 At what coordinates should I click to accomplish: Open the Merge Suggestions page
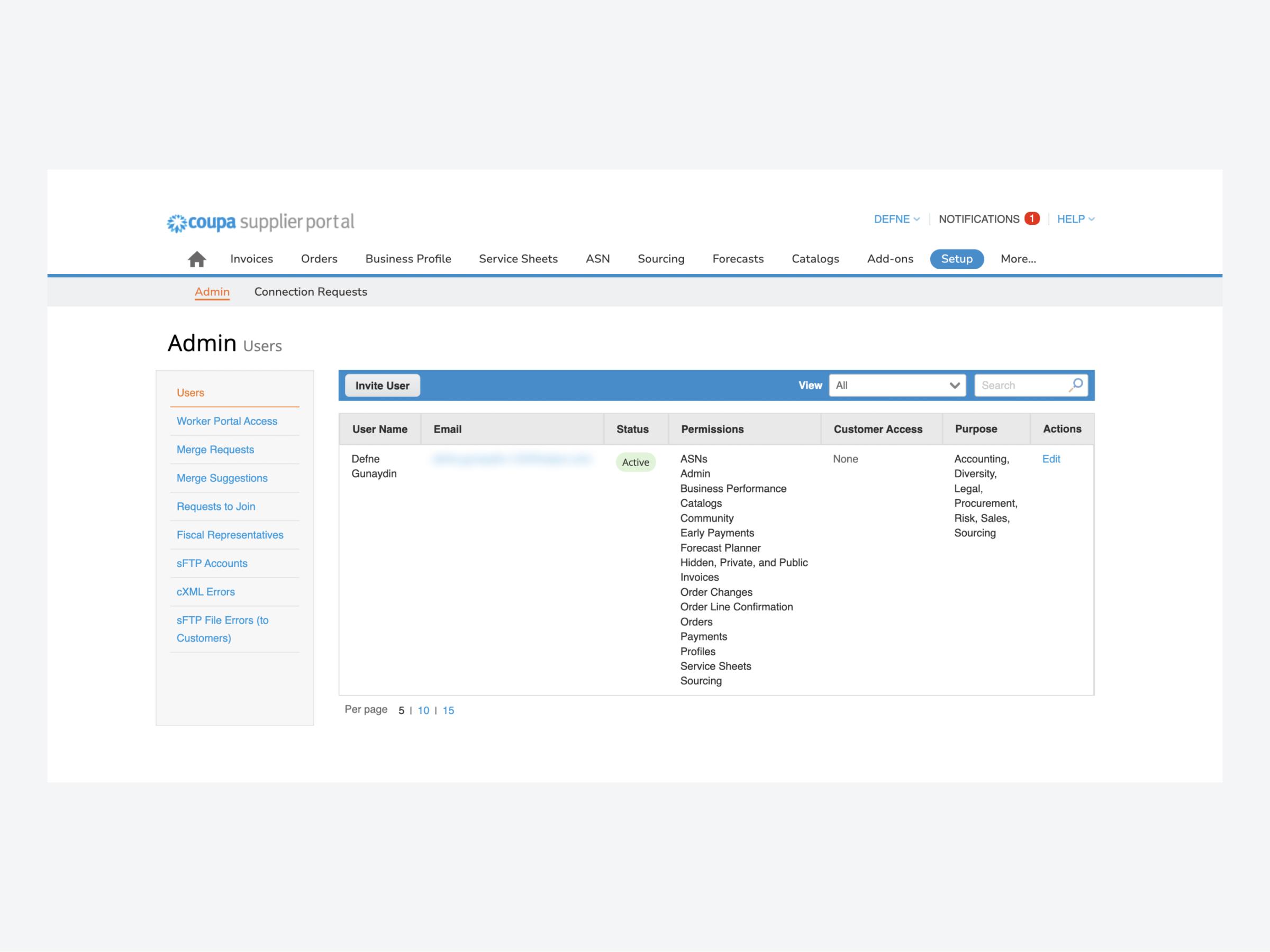pos(222,478)
